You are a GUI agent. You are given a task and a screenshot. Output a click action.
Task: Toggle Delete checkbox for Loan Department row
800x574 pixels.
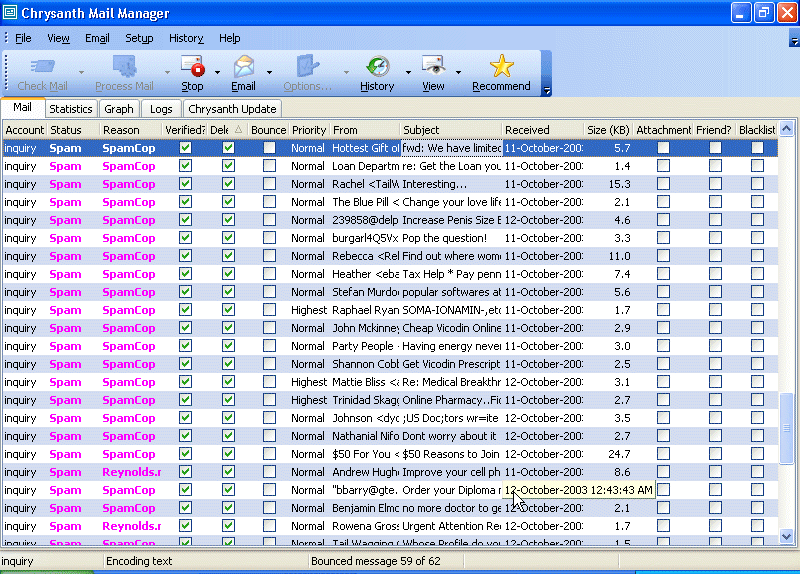[x=228, y=166]
